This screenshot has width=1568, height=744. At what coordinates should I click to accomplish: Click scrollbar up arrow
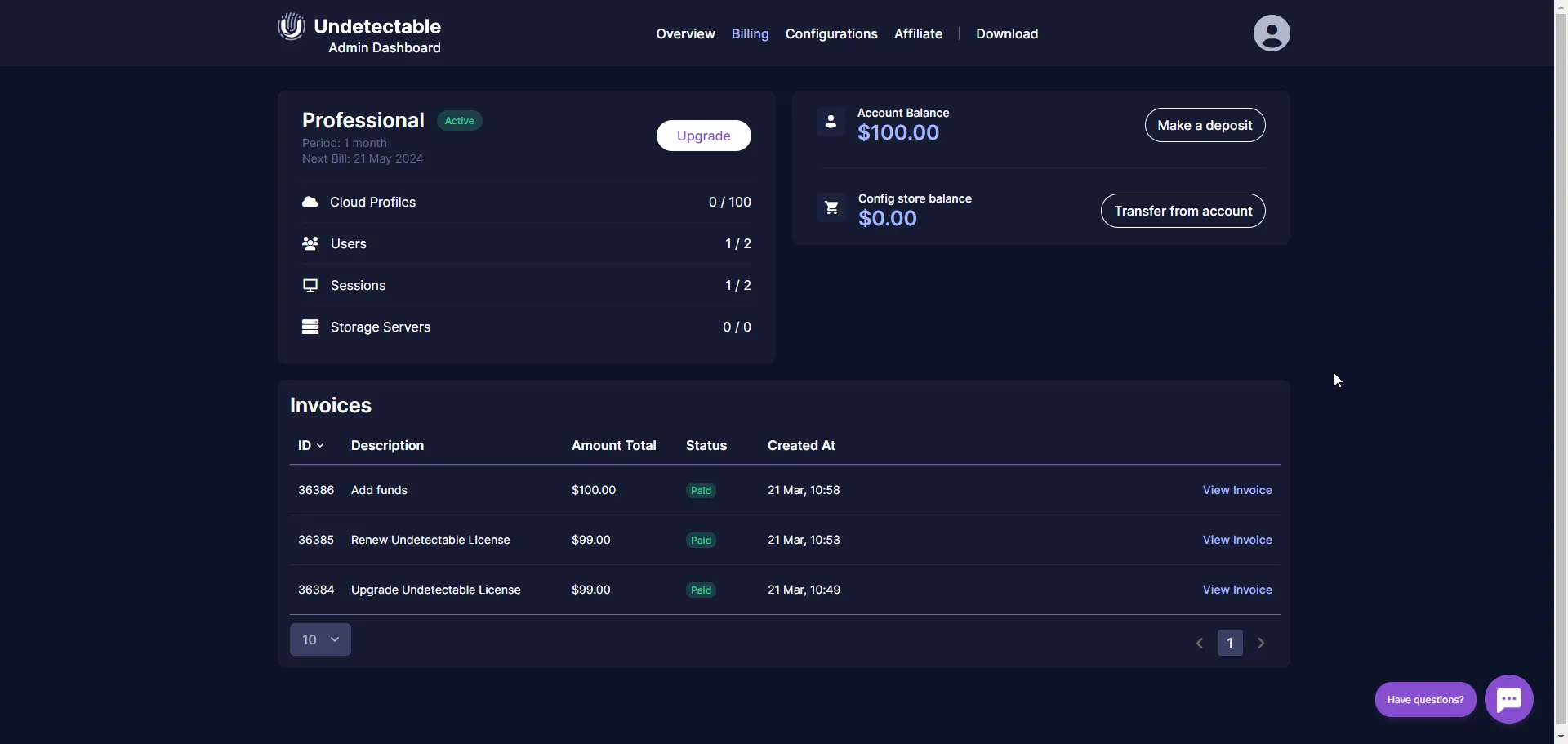[1561, 7]
